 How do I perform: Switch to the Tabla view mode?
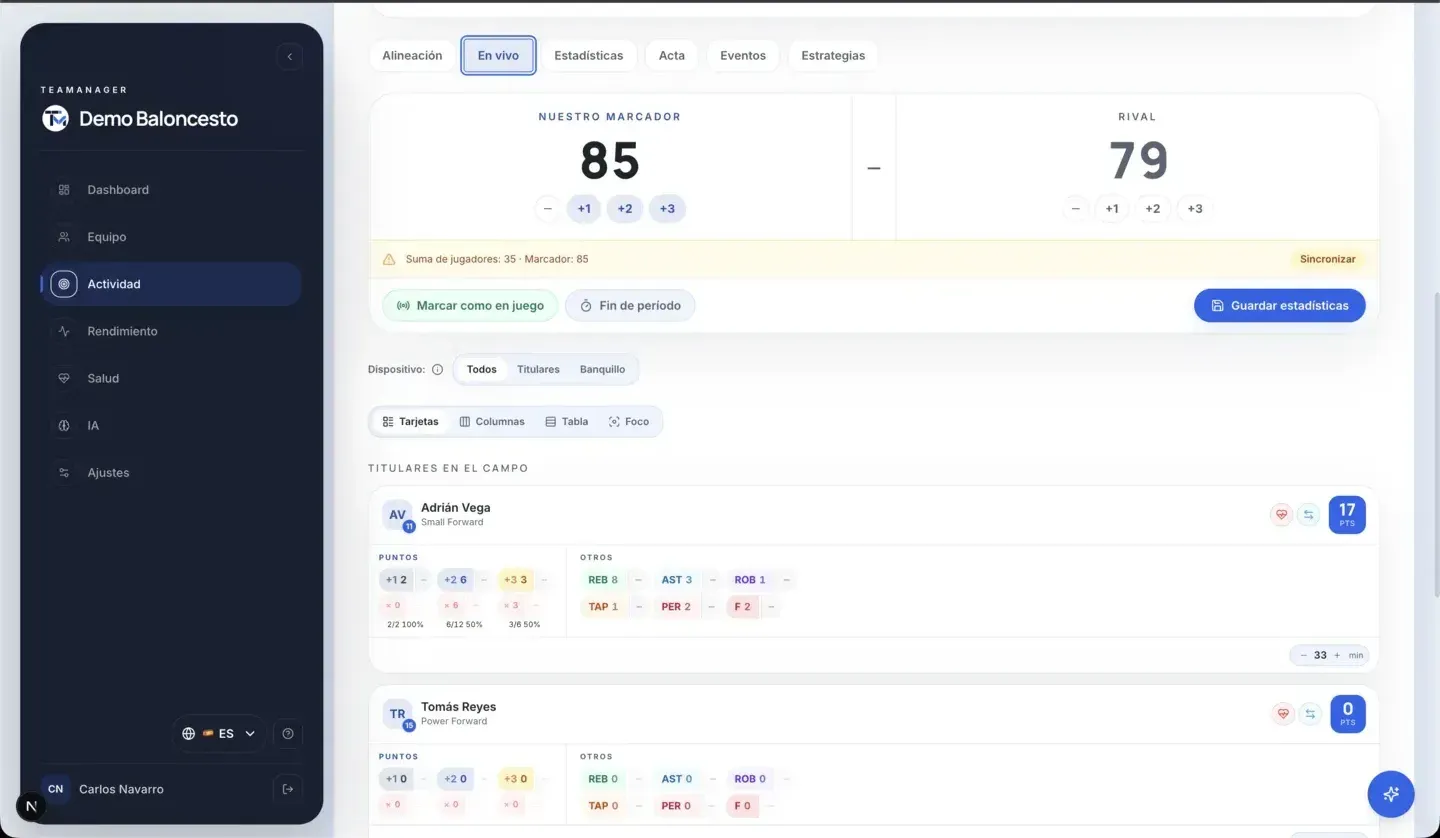pyautogui.click(x=566, y=422)
